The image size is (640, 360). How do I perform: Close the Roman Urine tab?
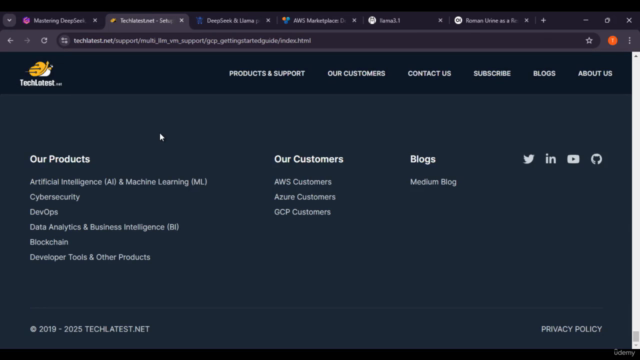coord(527,20)
